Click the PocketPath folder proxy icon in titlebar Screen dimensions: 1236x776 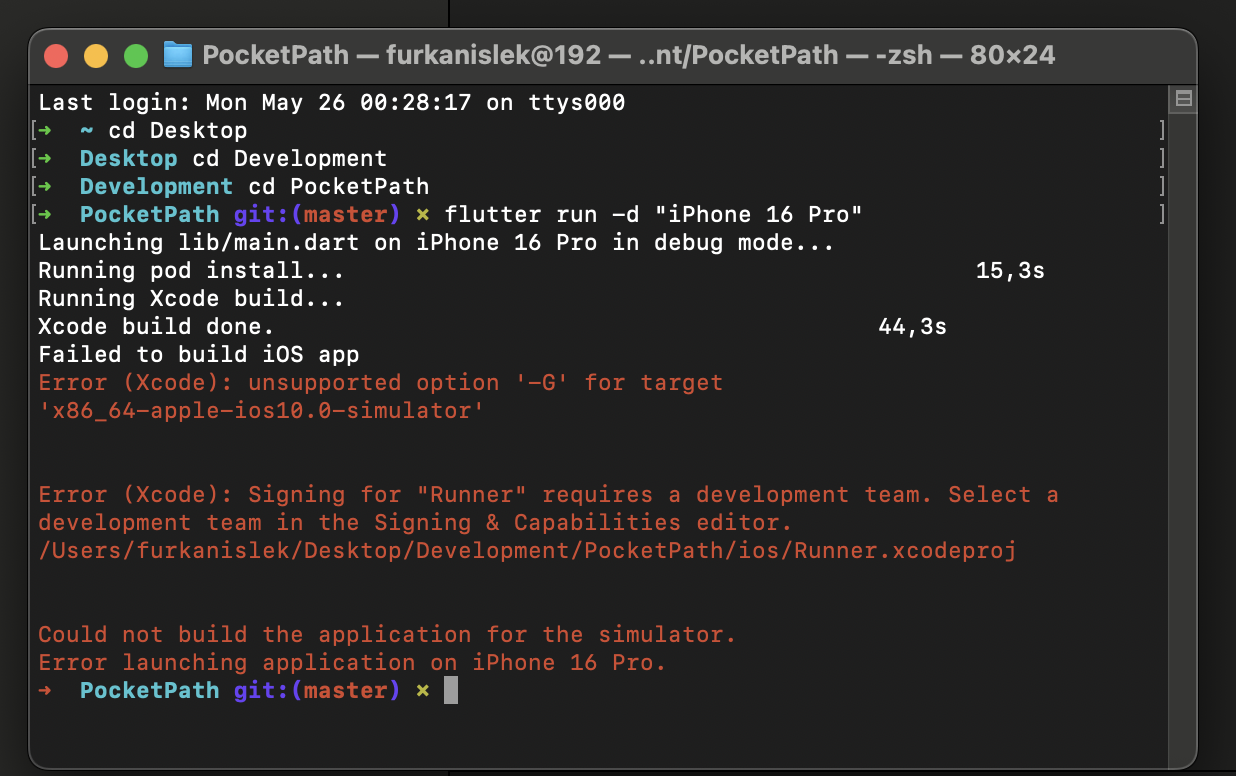click(x=176, y=55)
